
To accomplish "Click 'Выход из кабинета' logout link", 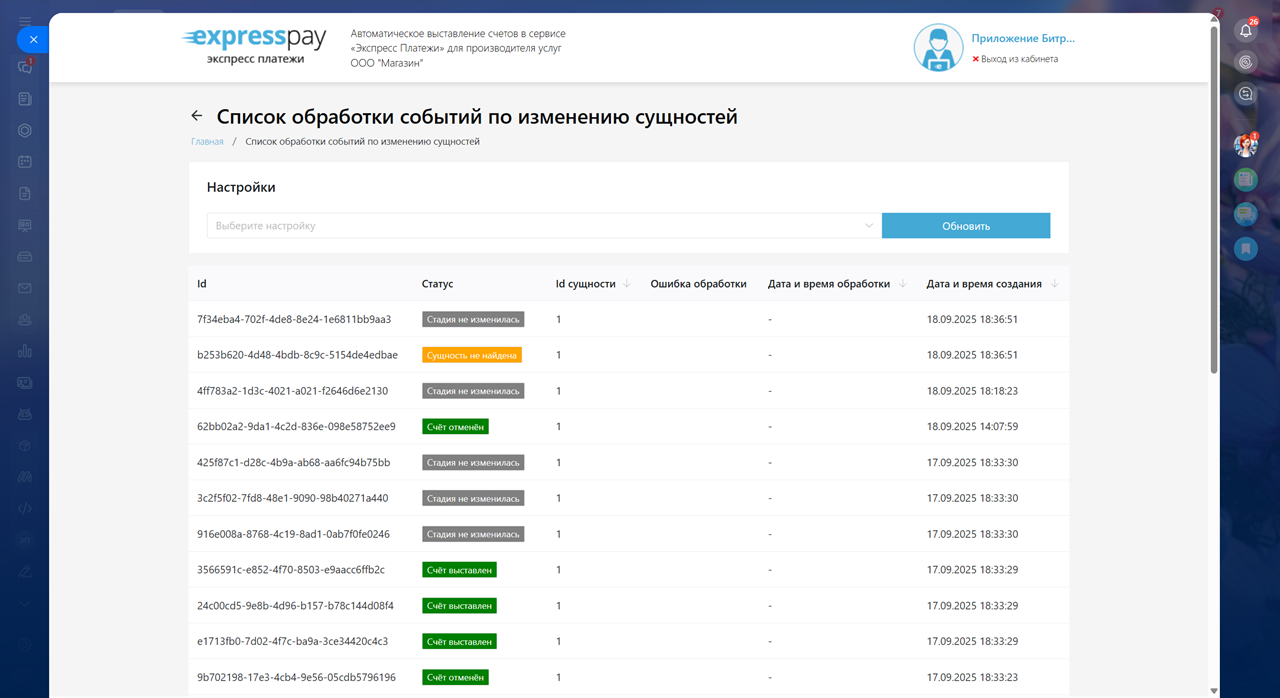I will [x=1019, y=59].
